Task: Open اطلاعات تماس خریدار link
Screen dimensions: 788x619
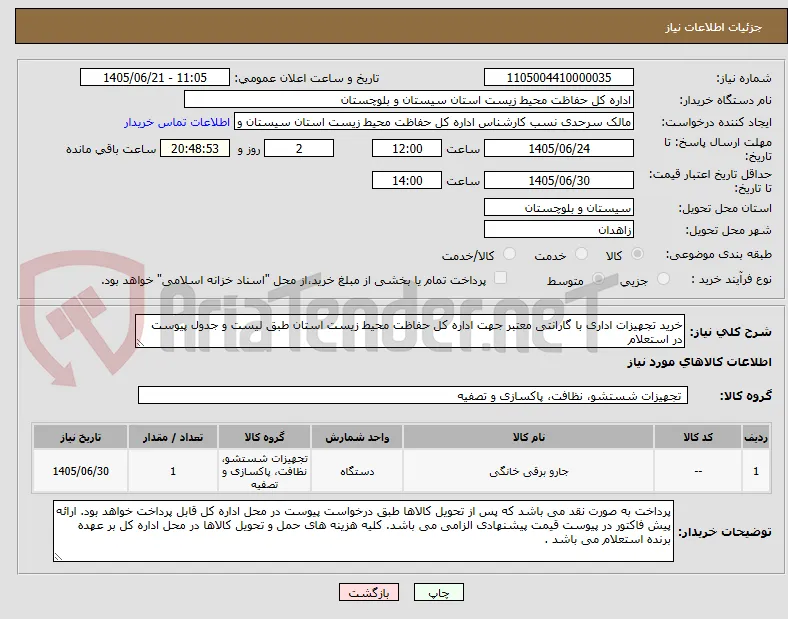Action: click(177, 122)
